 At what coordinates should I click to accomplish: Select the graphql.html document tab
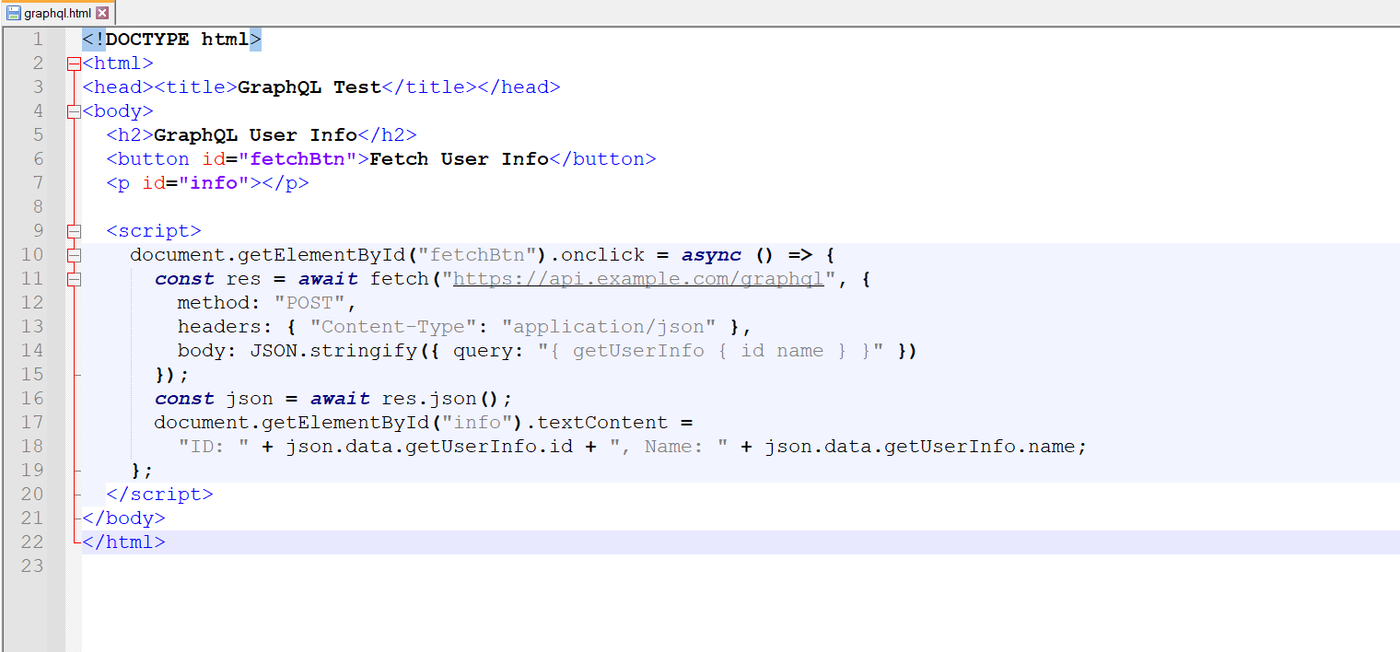(57, 13)
